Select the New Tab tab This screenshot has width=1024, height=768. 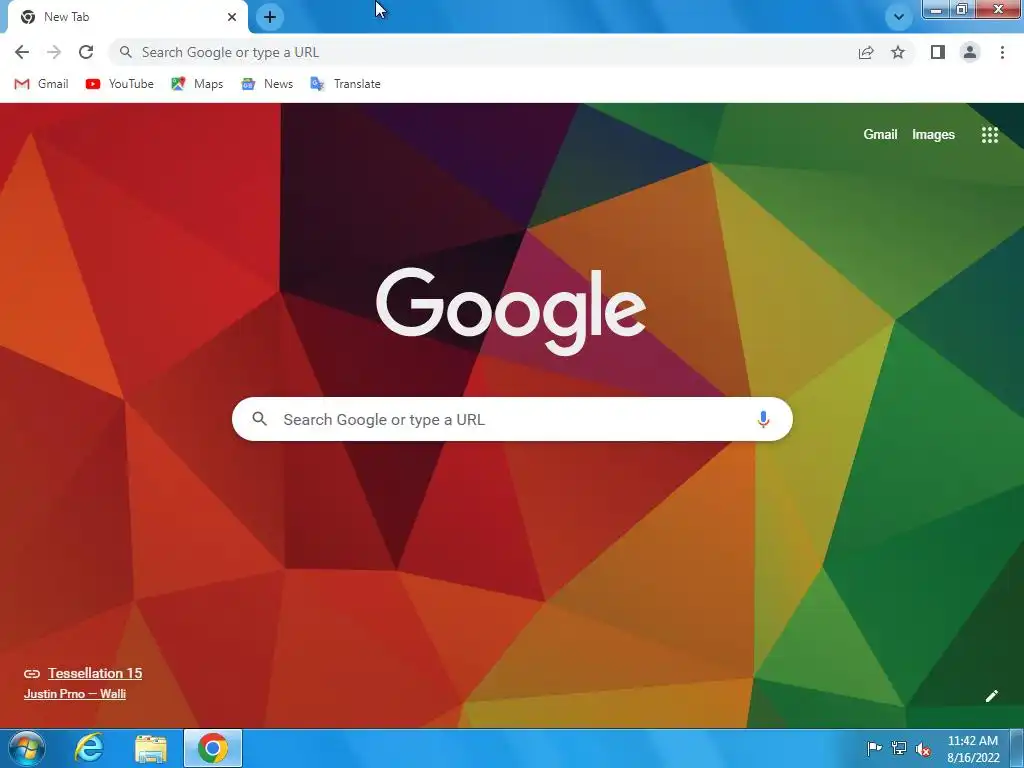coord(127,17)
